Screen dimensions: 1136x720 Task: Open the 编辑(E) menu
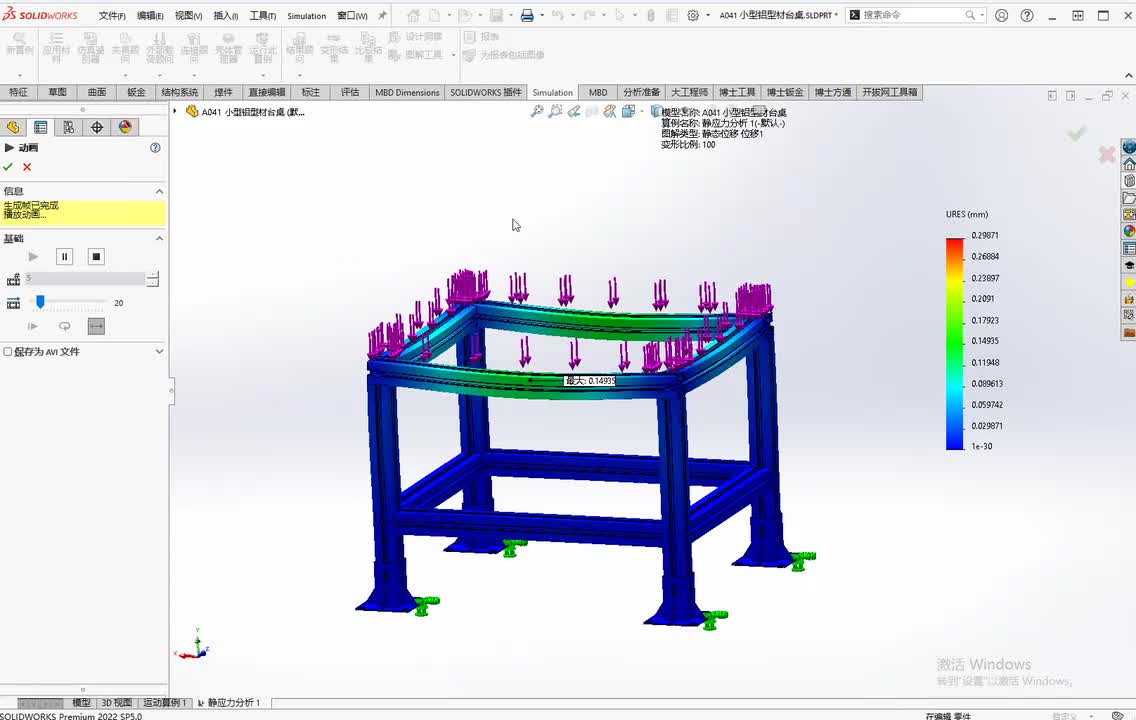pos(150,16)
